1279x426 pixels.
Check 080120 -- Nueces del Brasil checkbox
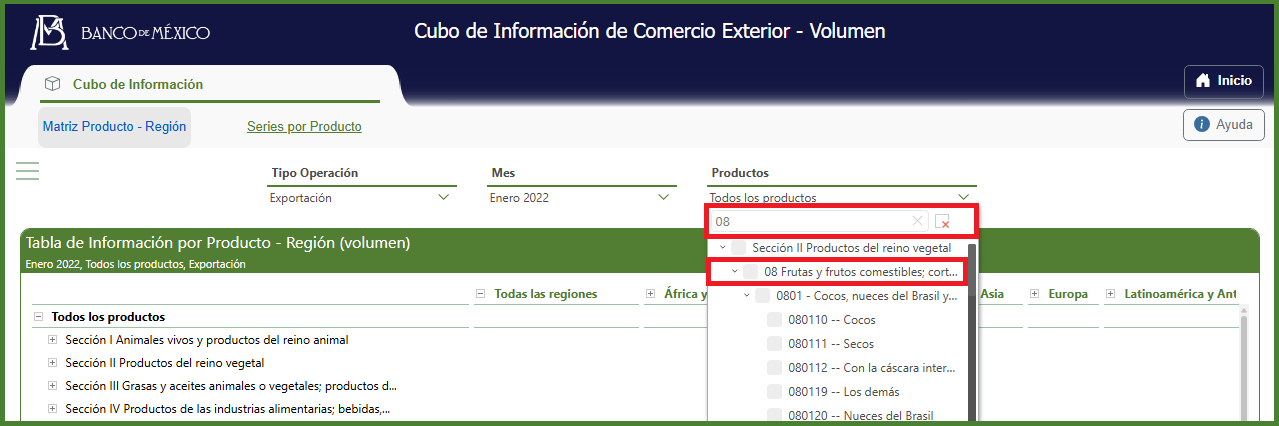pyautogui.click(x=775, y=415)
